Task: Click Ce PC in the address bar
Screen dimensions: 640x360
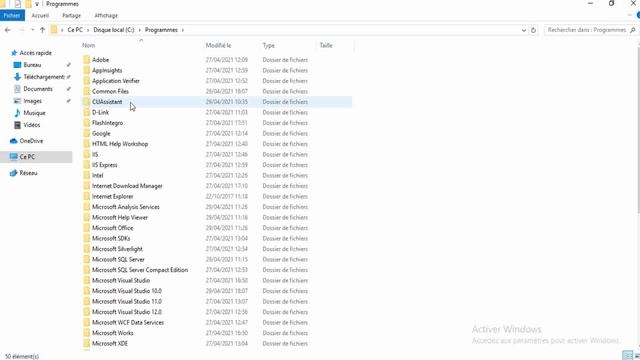Action: (75, 30)
